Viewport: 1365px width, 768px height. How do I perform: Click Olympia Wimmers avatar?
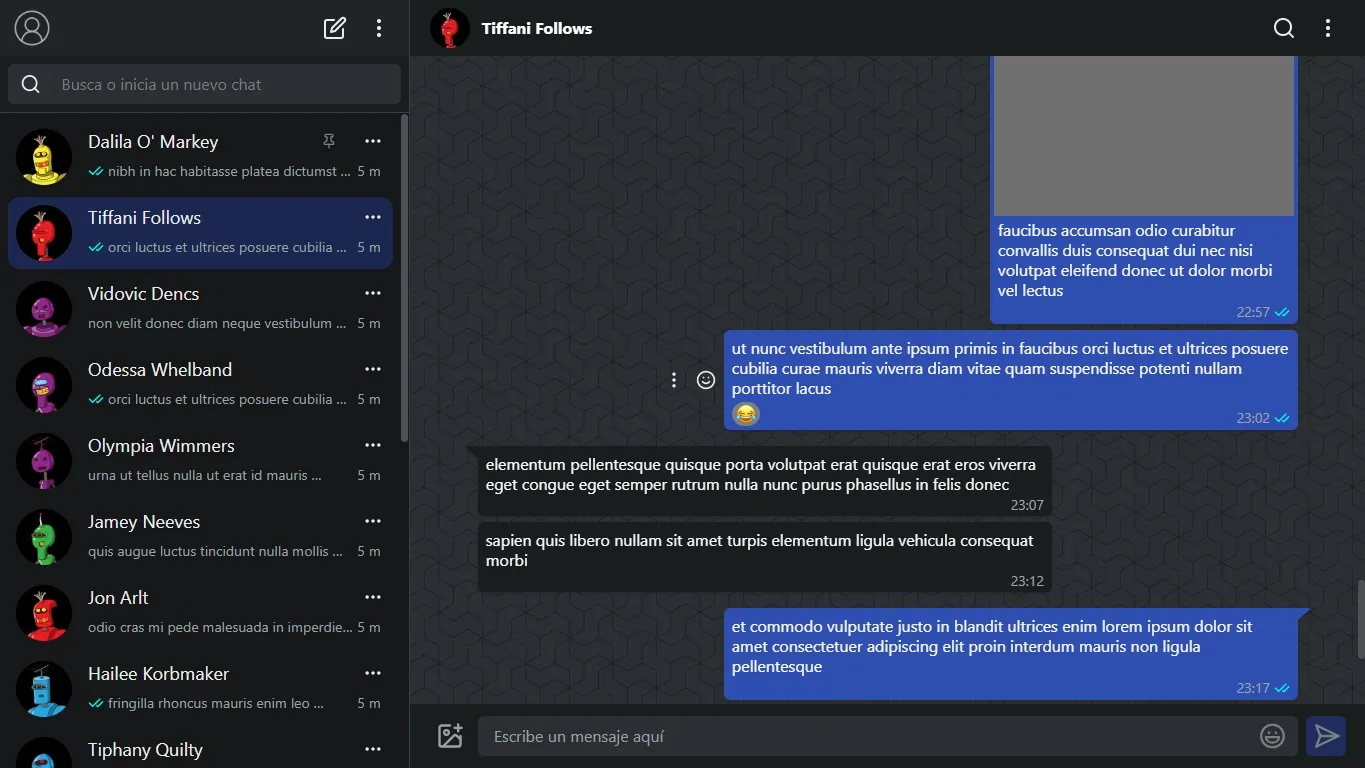click(x=44, y=461)
